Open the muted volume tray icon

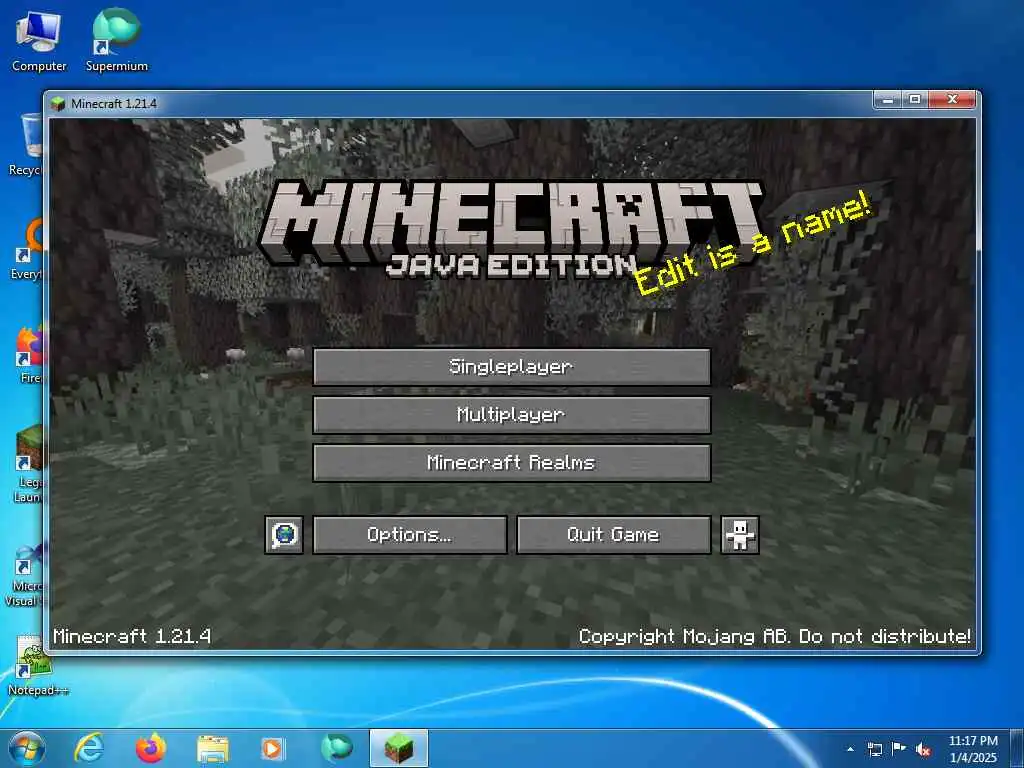[x=923, y=749]
